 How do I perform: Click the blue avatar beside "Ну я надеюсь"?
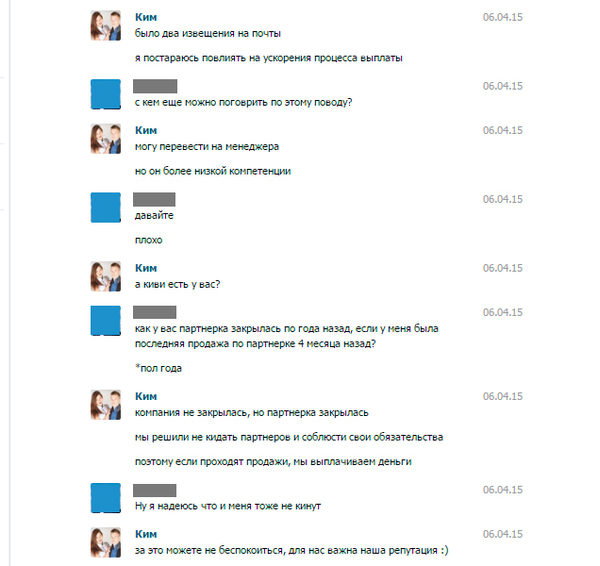tap(106, 498)
